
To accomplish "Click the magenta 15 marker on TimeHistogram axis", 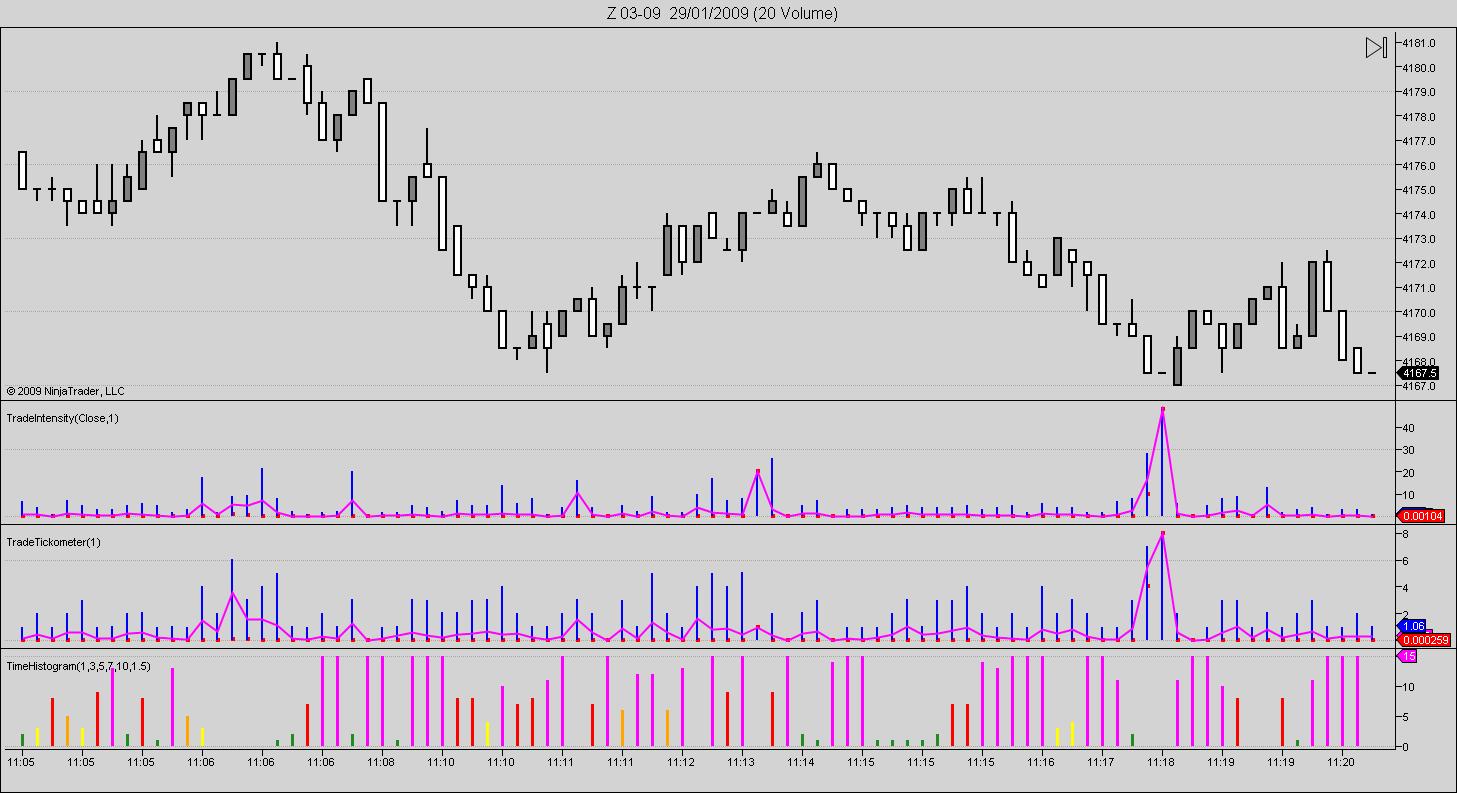I will click(x=1407, y=656).
